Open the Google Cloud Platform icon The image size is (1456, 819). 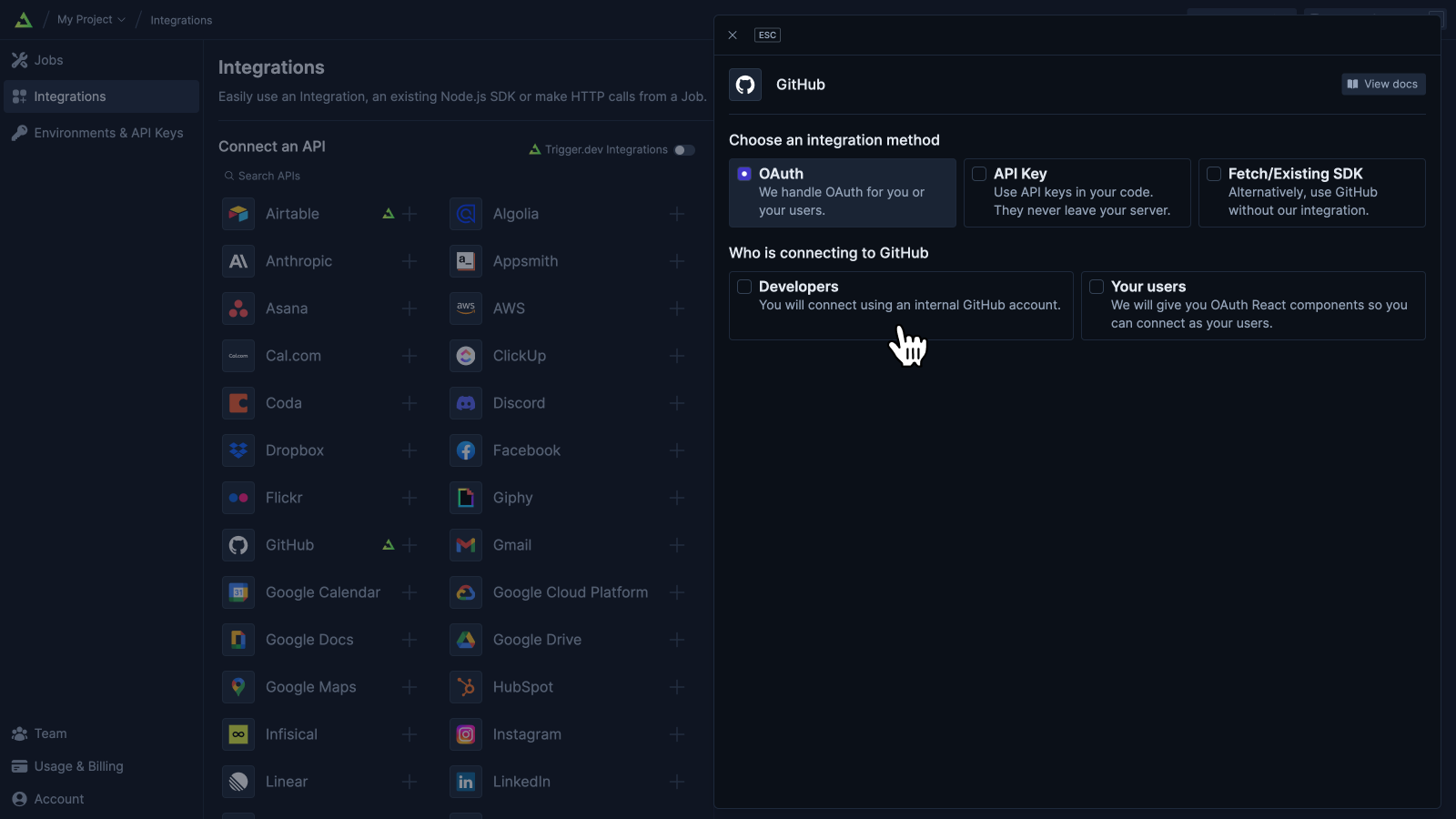[466, 592]
